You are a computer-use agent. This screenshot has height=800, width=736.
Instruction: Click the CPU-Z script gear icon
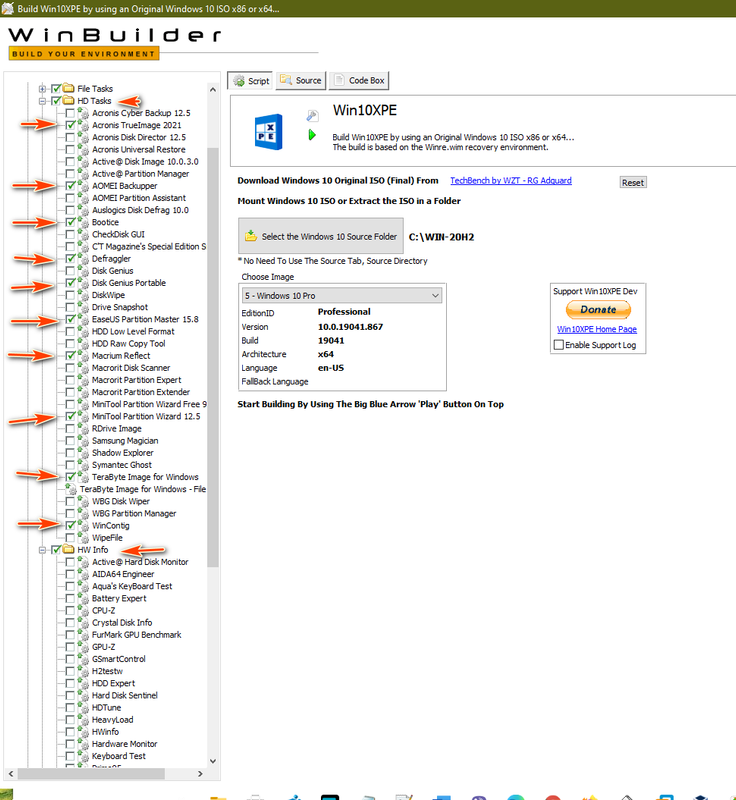coord(83,611)
